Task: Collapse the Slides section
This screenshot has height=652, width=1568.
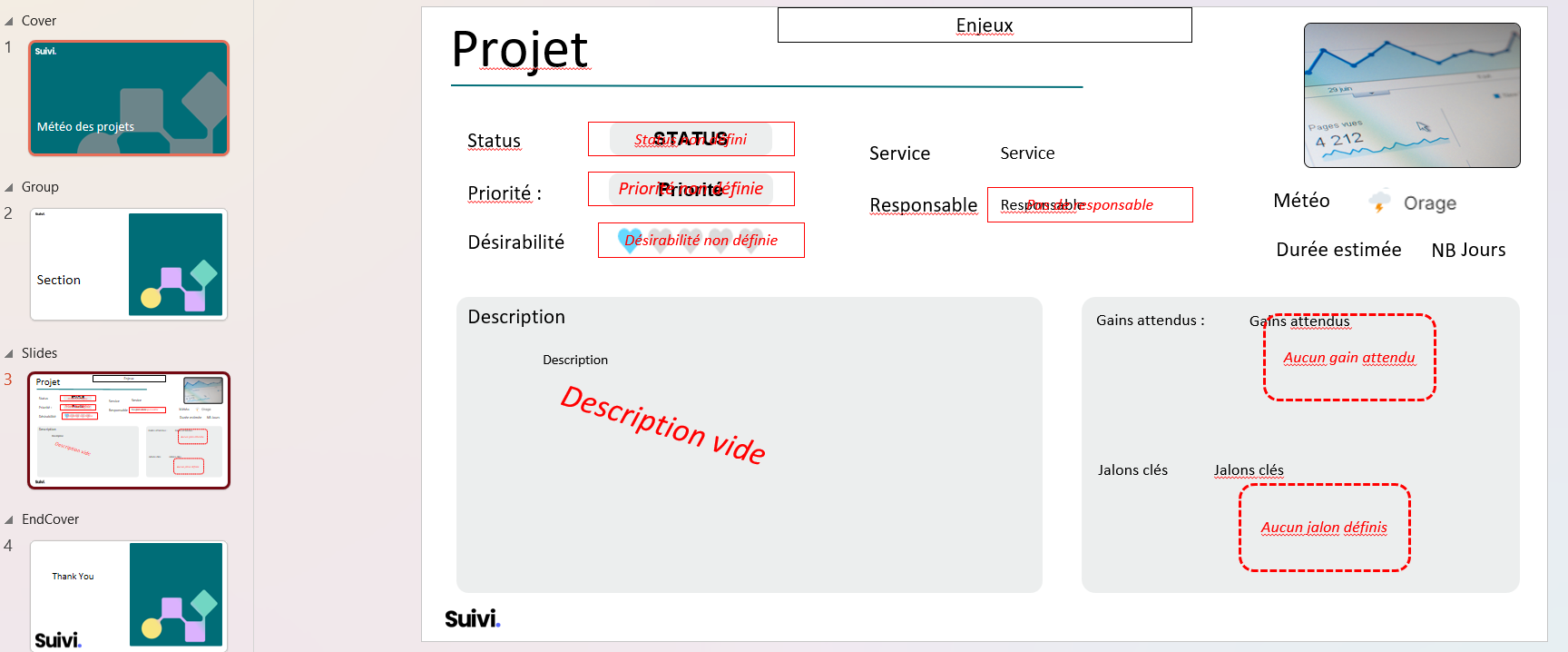Action: 9,353
